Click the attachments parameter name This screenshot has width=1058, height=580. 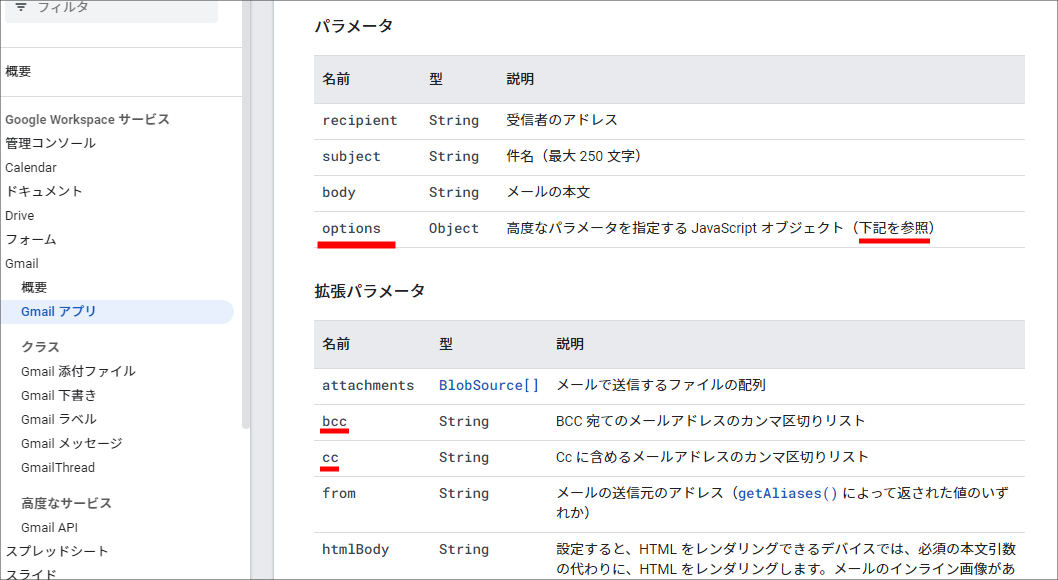(x=368, y=386)
